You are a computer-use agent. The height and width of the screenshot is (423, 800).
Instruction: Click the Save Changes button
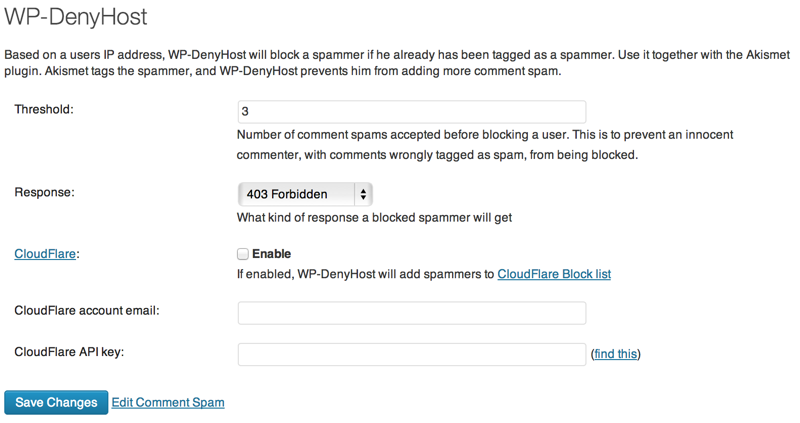point(56,402)
